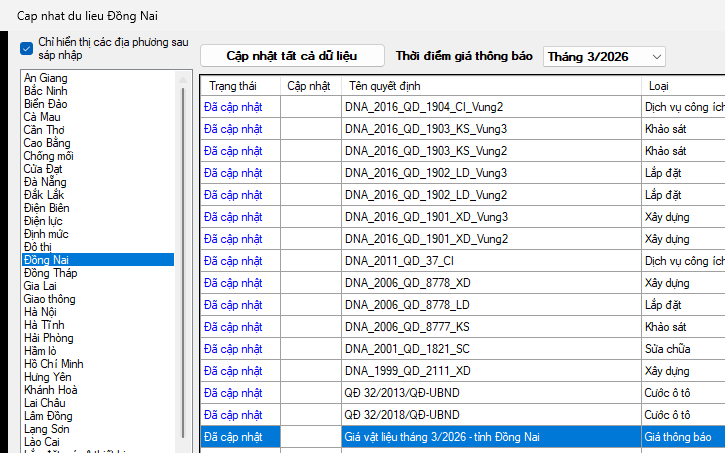The width and height of the screenshot is (725, 453).
Task: Uncheck the post-merger localities checkbox
Action: tap(26, 48)
